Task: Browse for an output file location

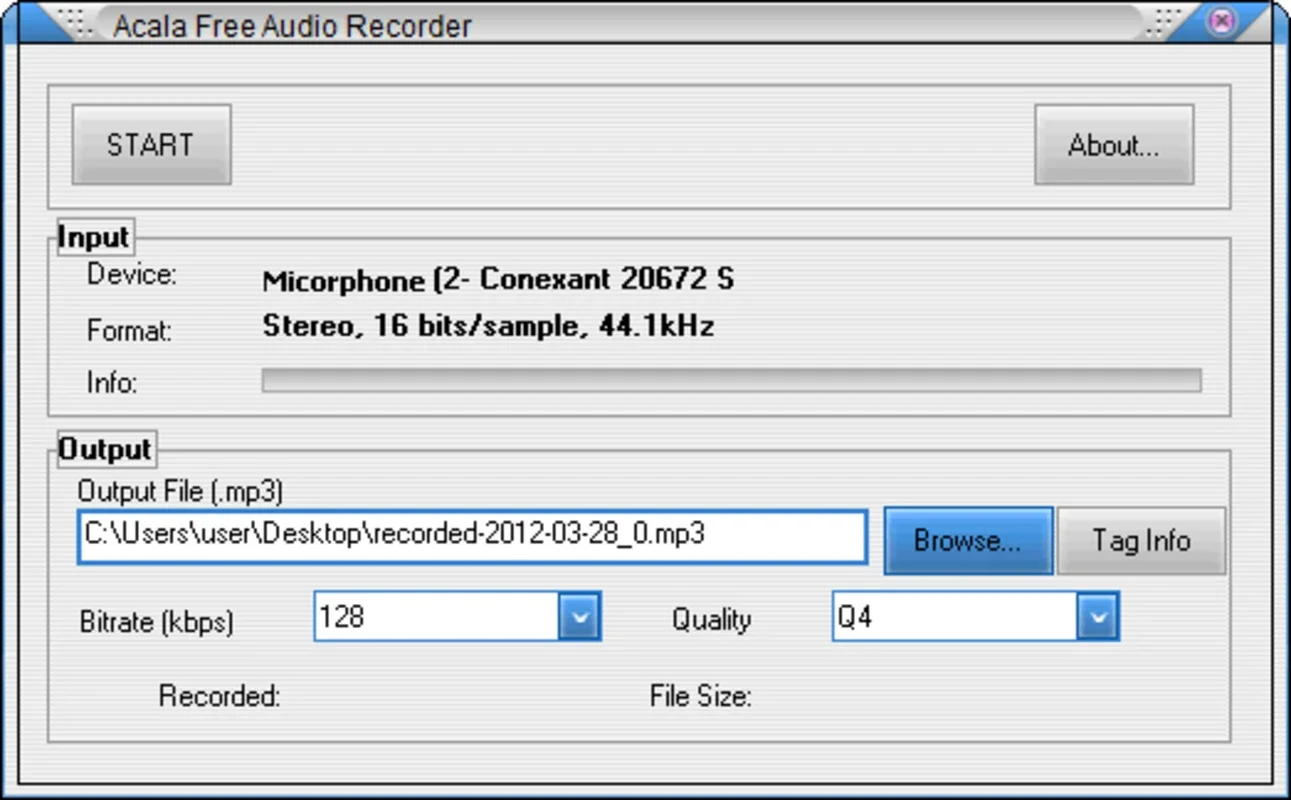Action: click(968, 541)
